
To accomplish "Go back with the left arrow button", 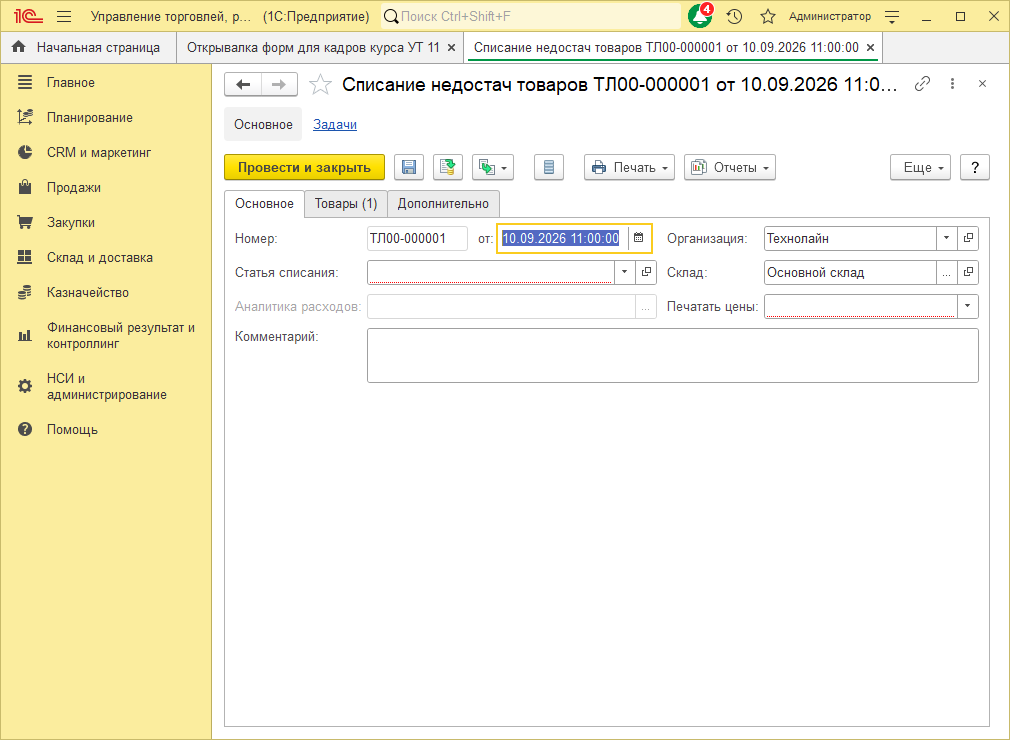I will coord(243,84).
